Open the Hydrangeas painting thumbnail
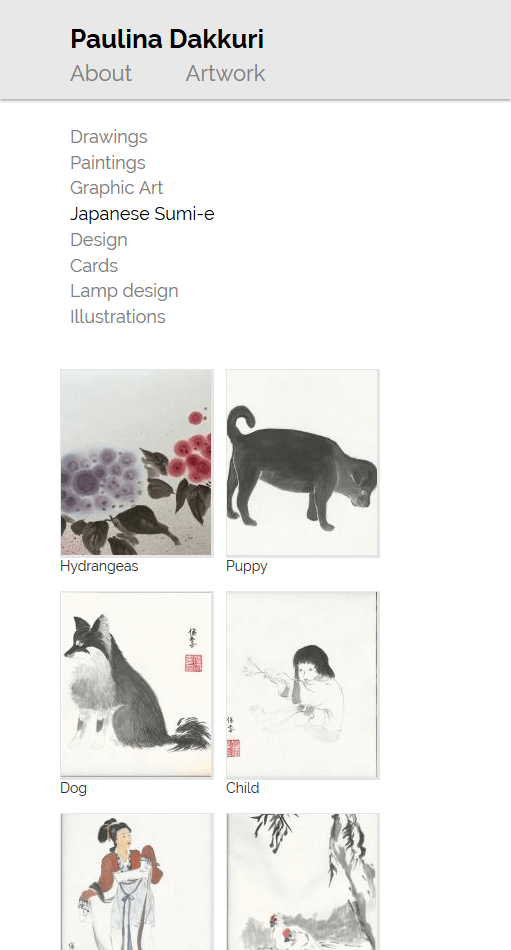The image size is (511, 950). coord(137,463)
